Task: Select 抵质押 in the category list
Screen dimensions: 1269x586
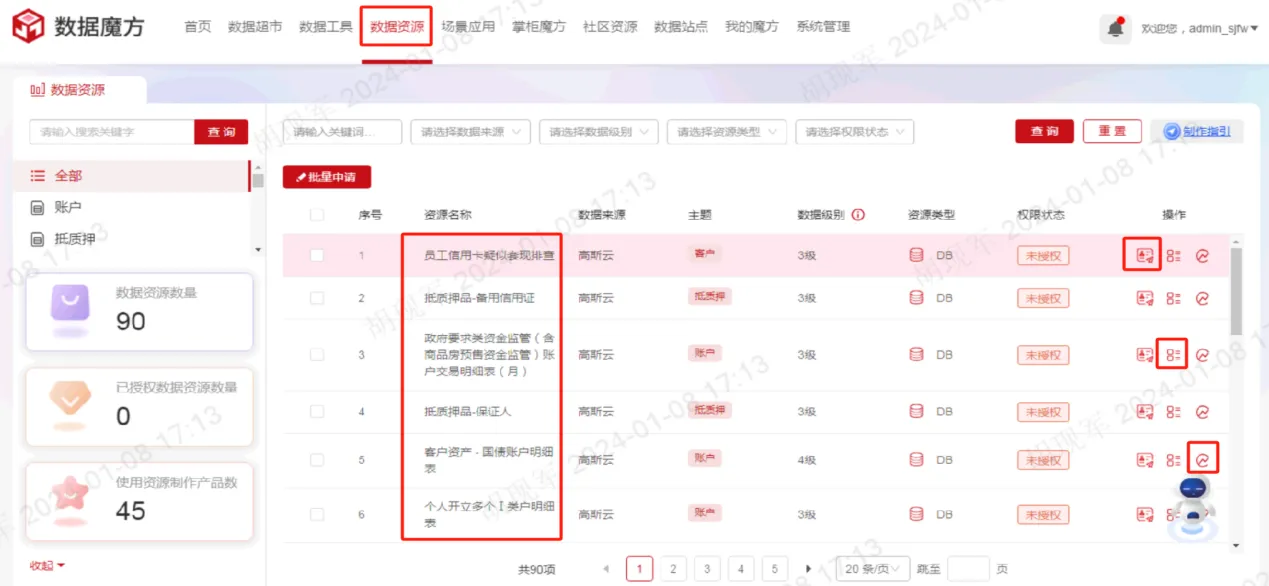Action: [131, 239]
